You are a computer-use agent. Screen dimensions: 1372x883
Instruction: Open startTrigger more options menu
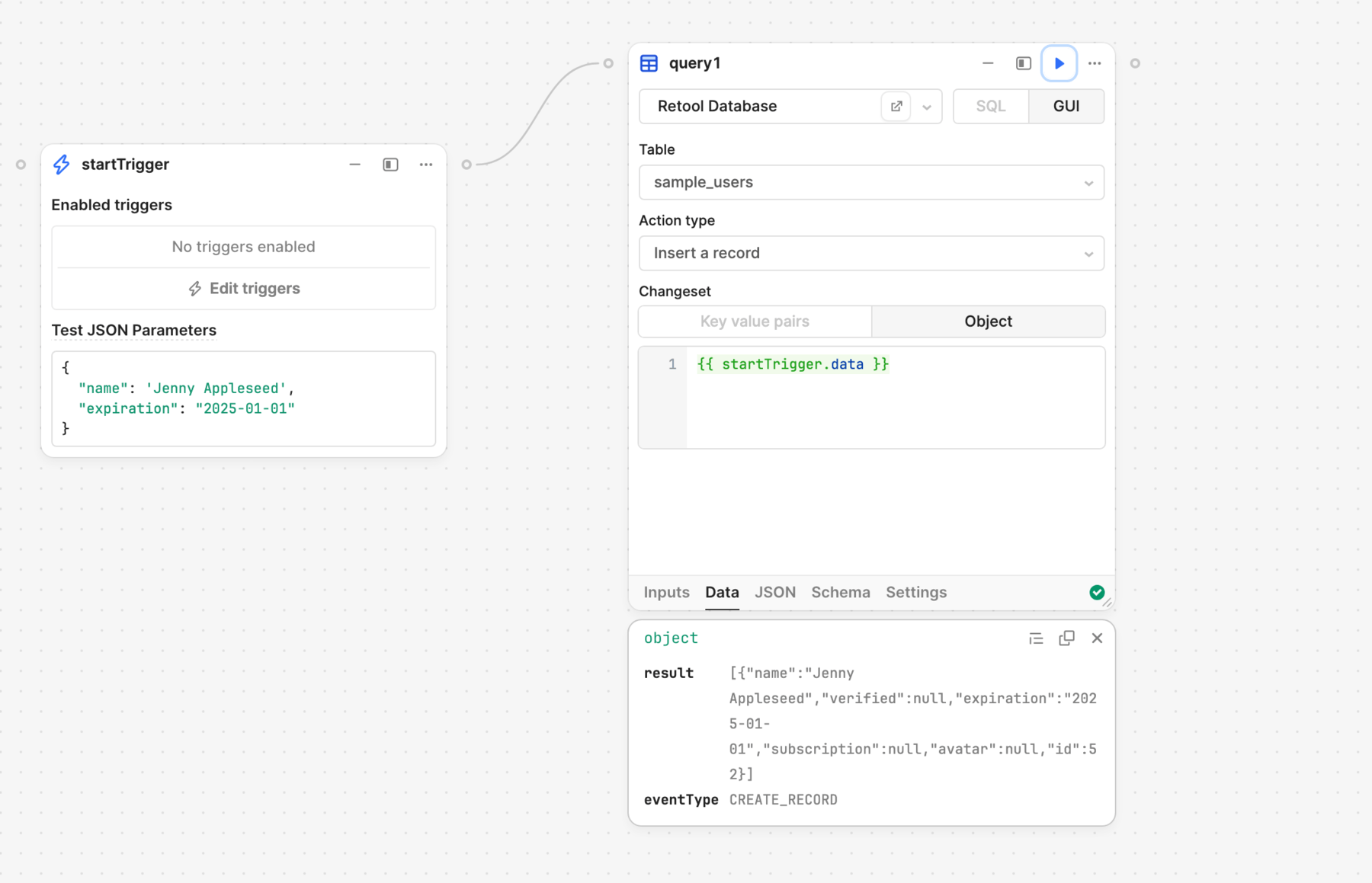click(425, 165)
